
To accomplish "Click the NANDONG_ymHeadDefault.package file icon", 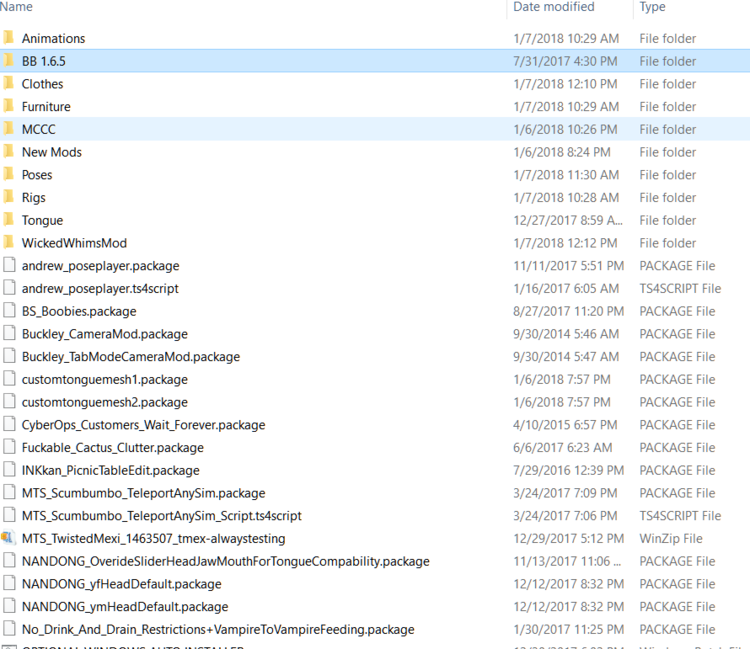I will (9, 606).
